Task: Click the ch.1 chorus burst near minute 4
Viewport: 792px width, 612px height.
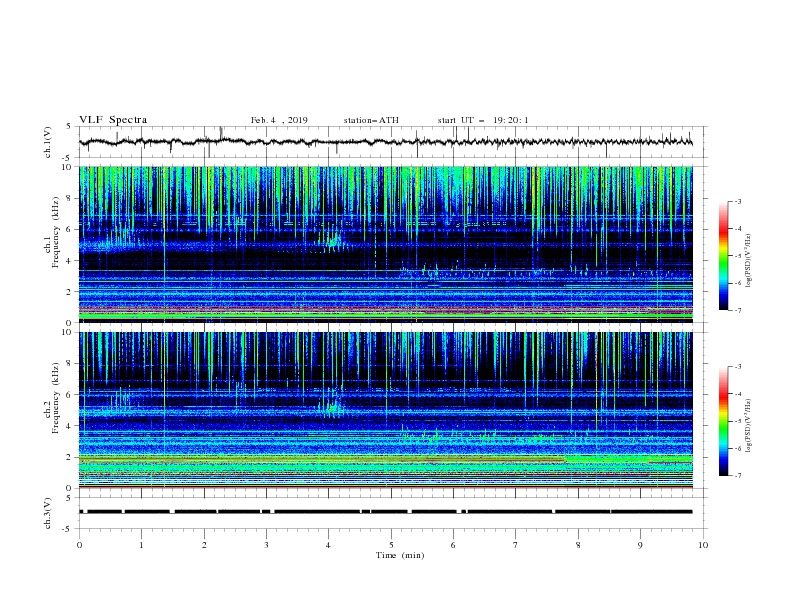Action: click(332, 238)
